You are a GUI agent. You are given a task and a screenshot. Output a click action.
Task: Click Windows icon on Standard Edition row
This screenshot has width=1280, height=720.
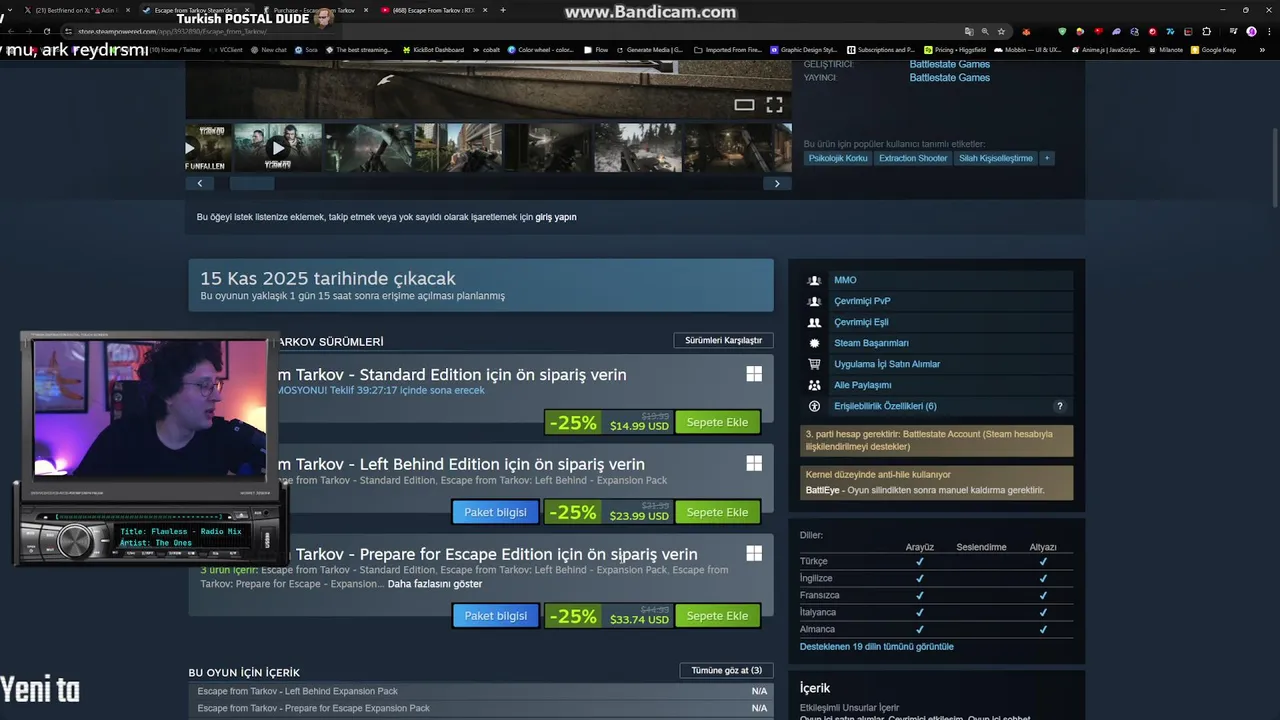(754, 374)
